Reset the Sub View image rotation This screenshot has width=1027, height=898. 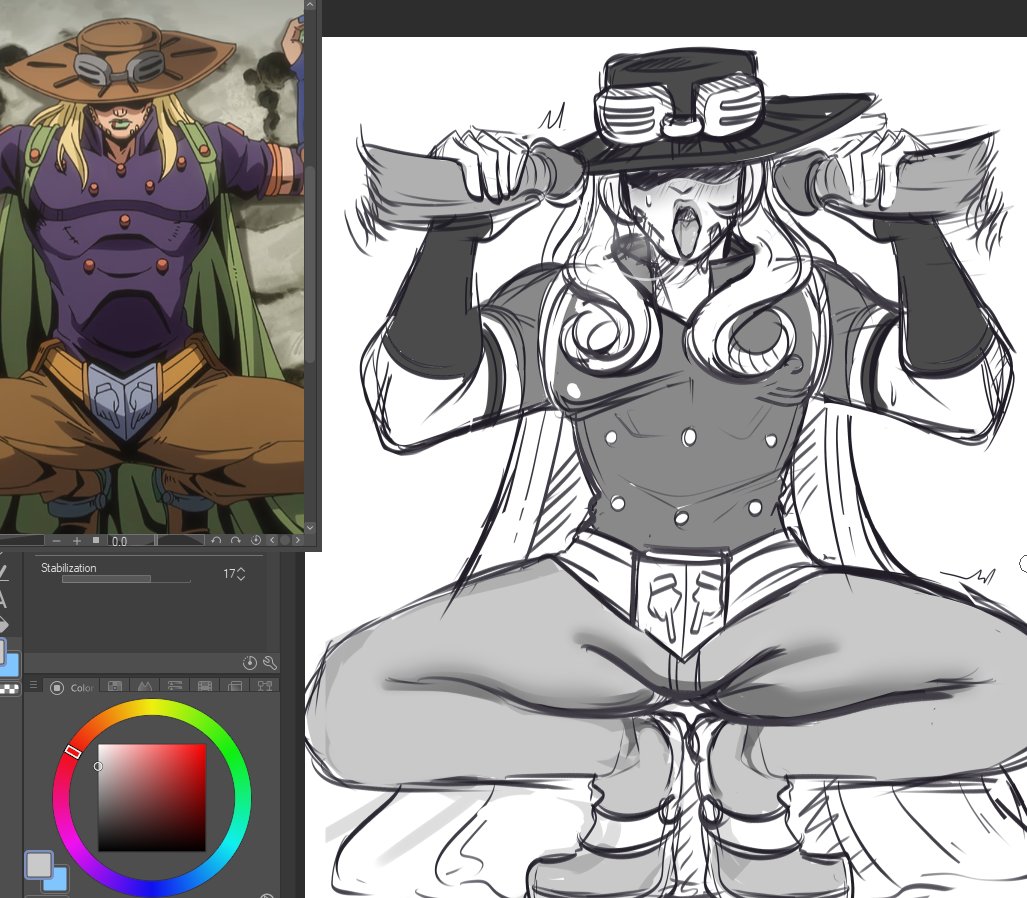(x=256, y=540)
